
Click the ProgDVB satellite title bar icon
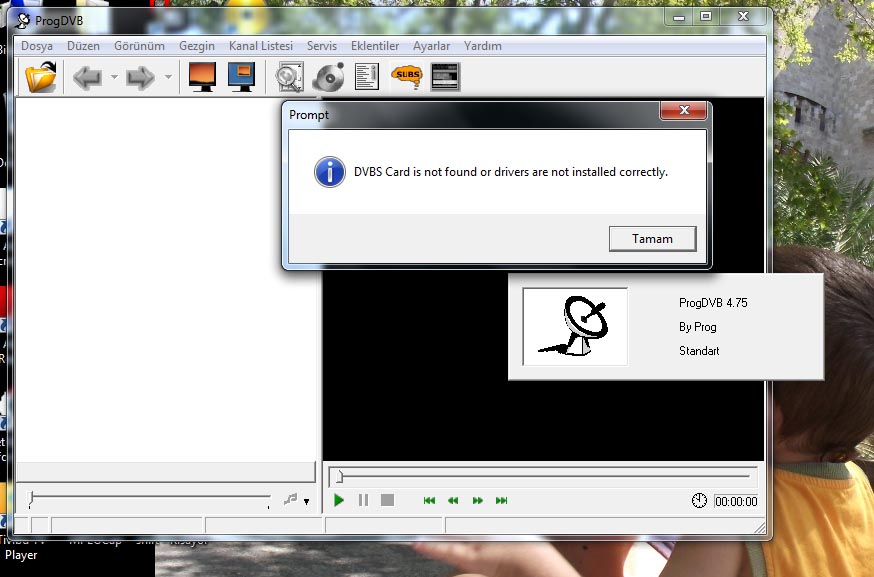coord(22,21)
